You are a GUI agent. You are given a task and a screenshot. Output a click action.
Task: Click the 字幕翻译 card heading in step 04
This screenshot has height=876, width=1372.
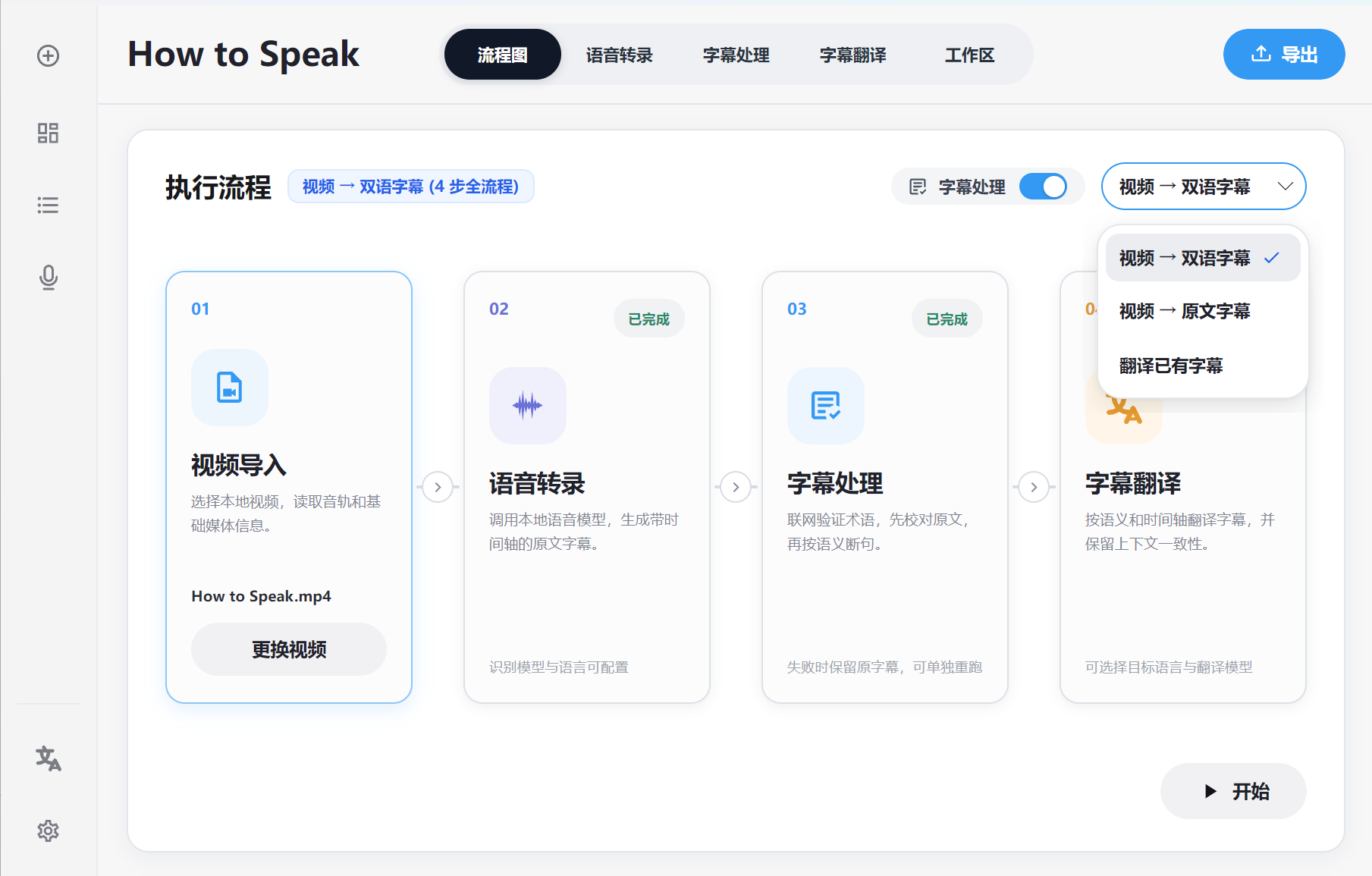point(1133,483)
